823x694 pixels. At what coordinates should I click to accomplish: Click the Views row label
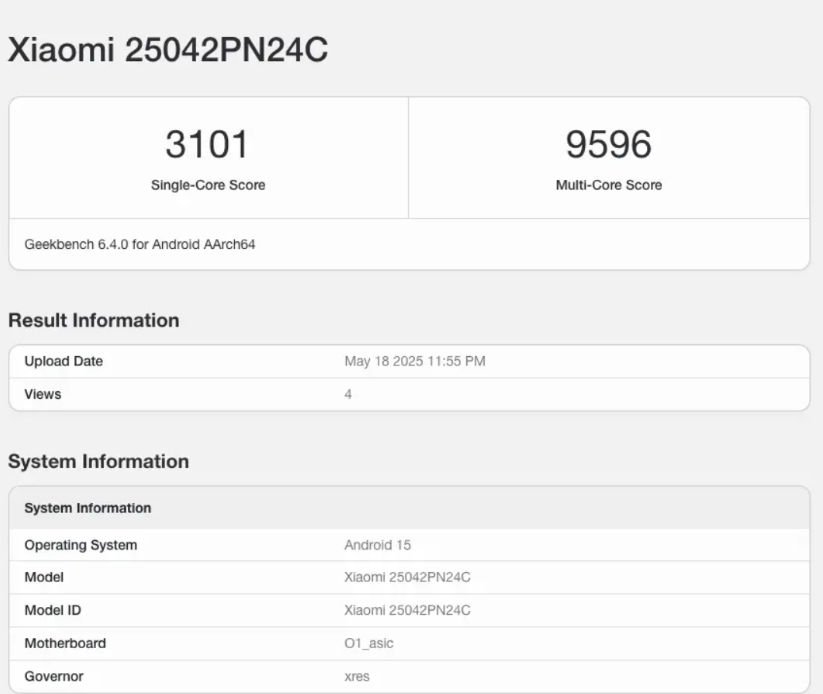tap(43, 394)
